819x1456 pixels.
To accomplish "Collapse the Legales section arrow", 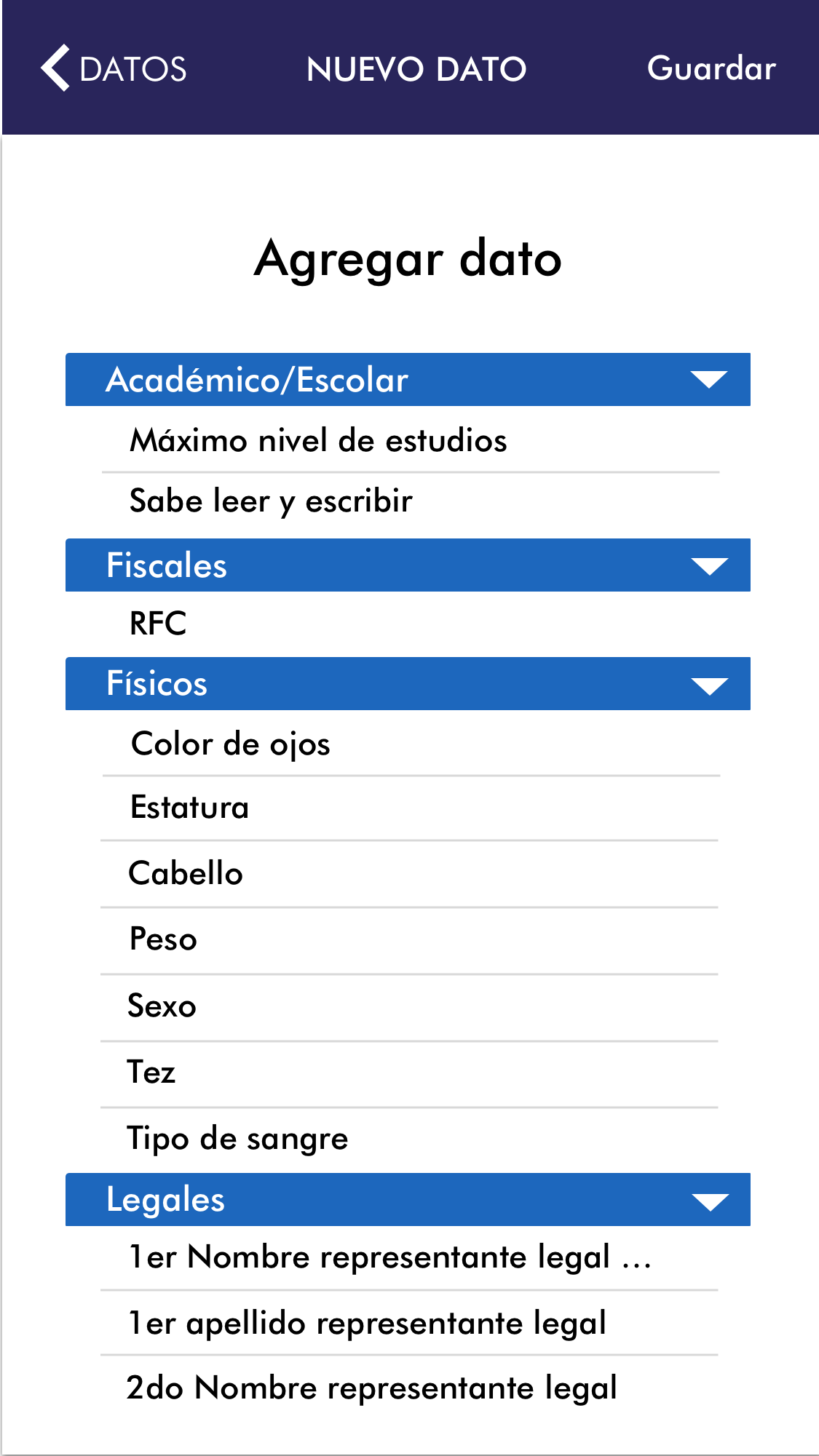I will 708,1201.
